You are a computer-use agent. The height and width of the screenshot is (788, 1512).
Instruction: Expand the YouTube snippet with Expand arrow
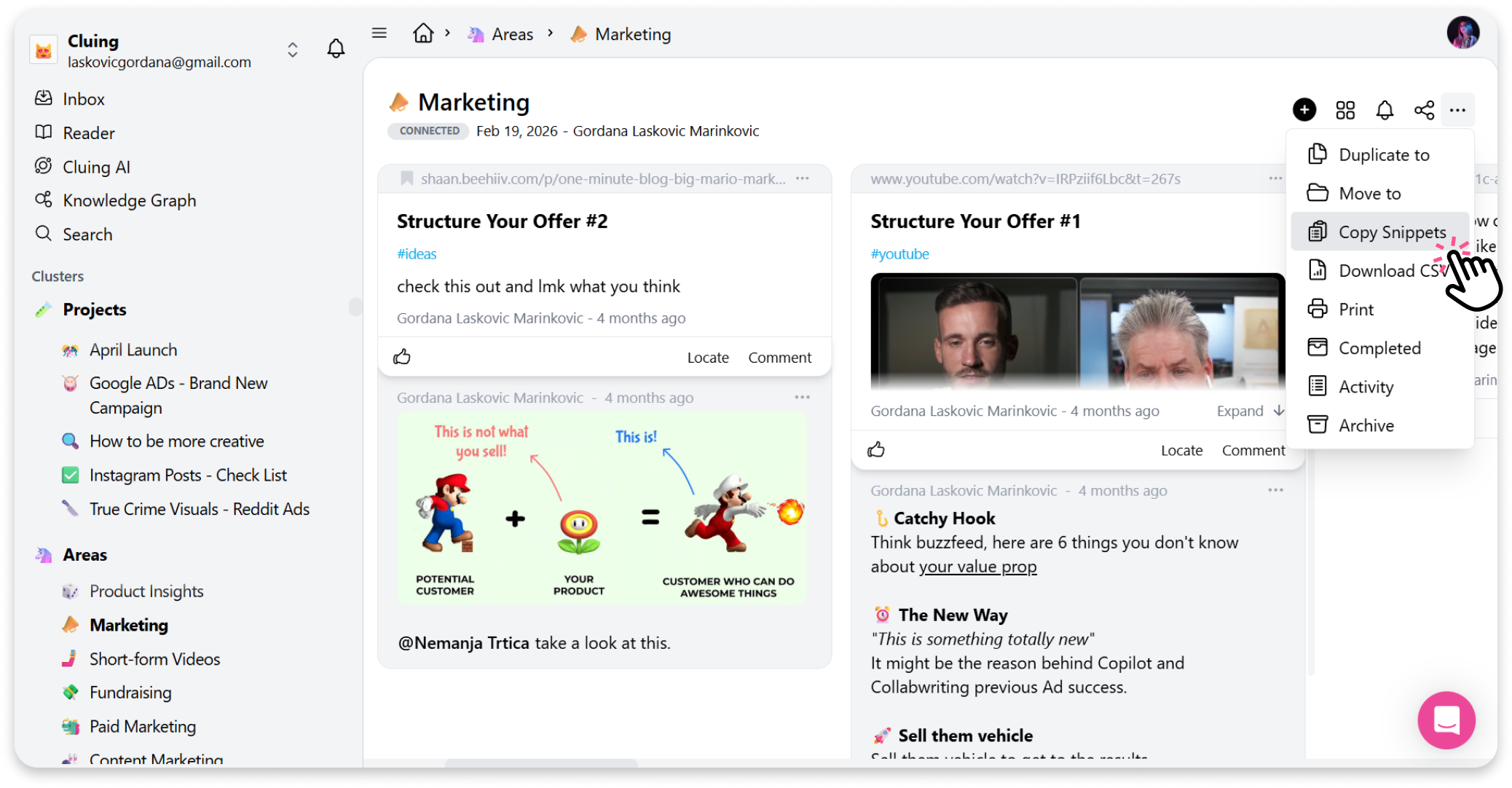(x=1251, y=411)
